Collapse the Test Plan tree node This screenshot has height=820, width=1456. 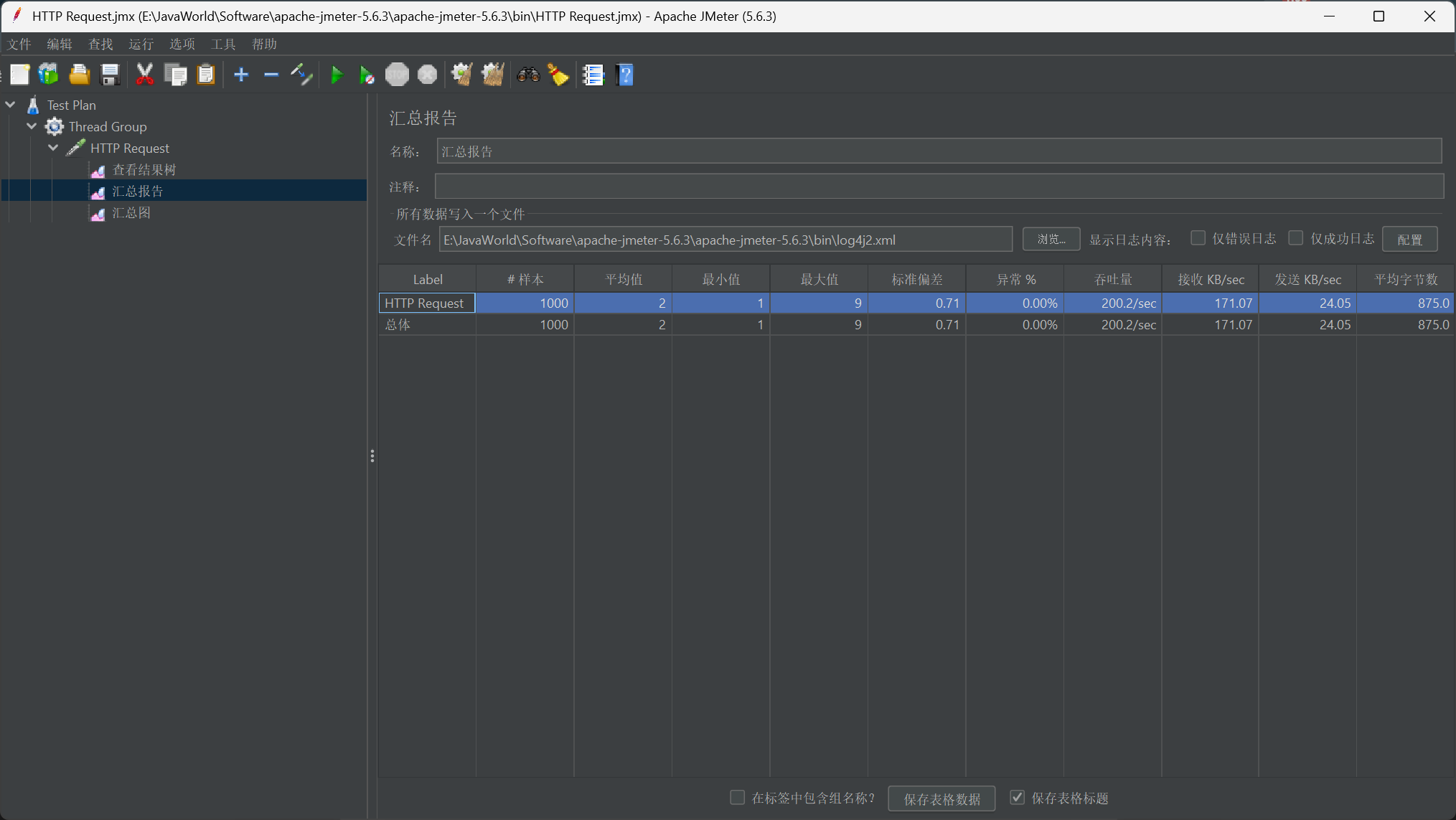[x=11, y=105]
